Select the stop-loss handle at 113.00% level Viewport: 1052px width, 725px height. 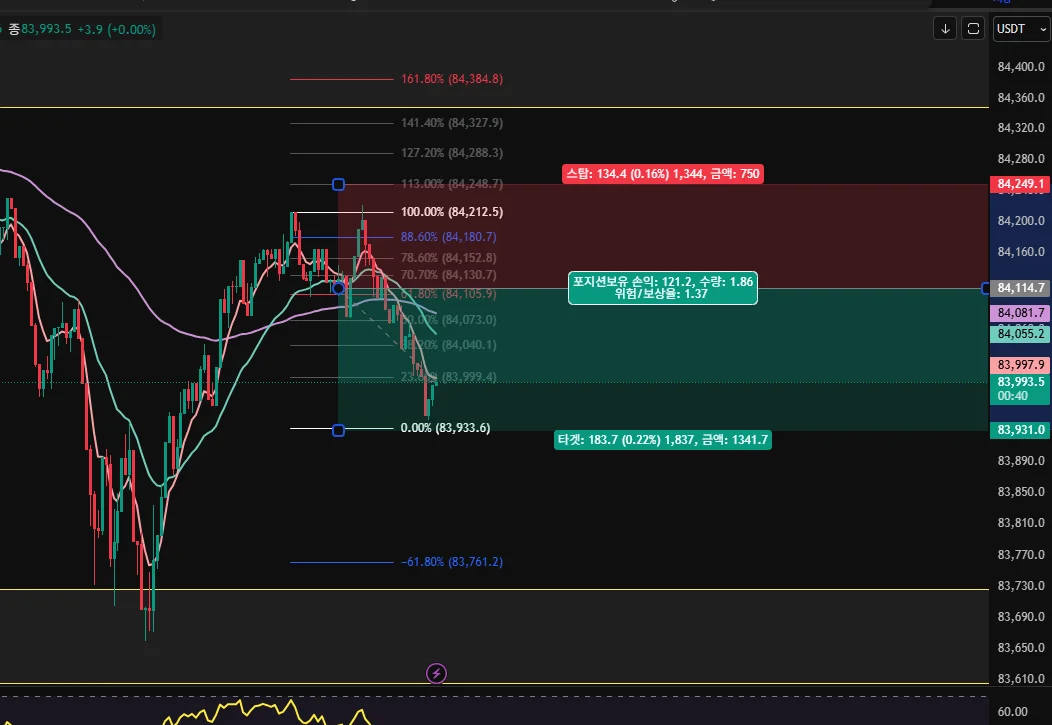(339, 184)
